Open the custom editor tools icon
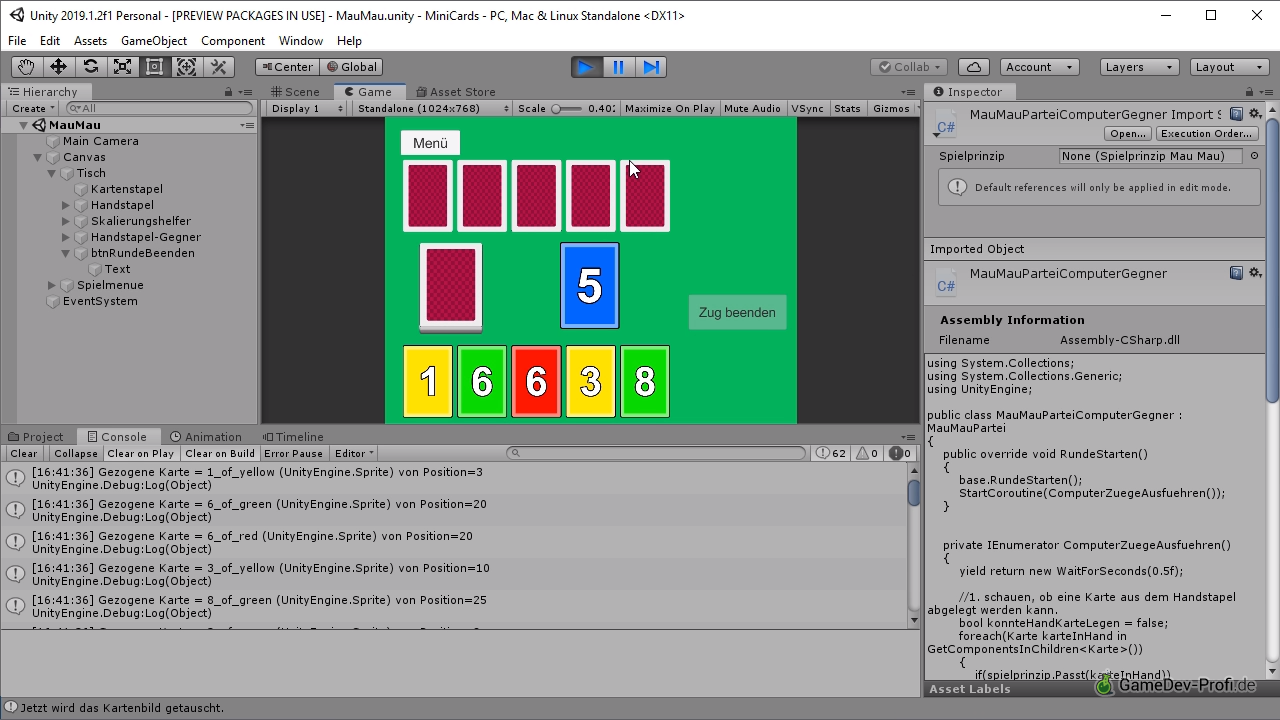The image size is (1280, 720). tap(218, 67)
